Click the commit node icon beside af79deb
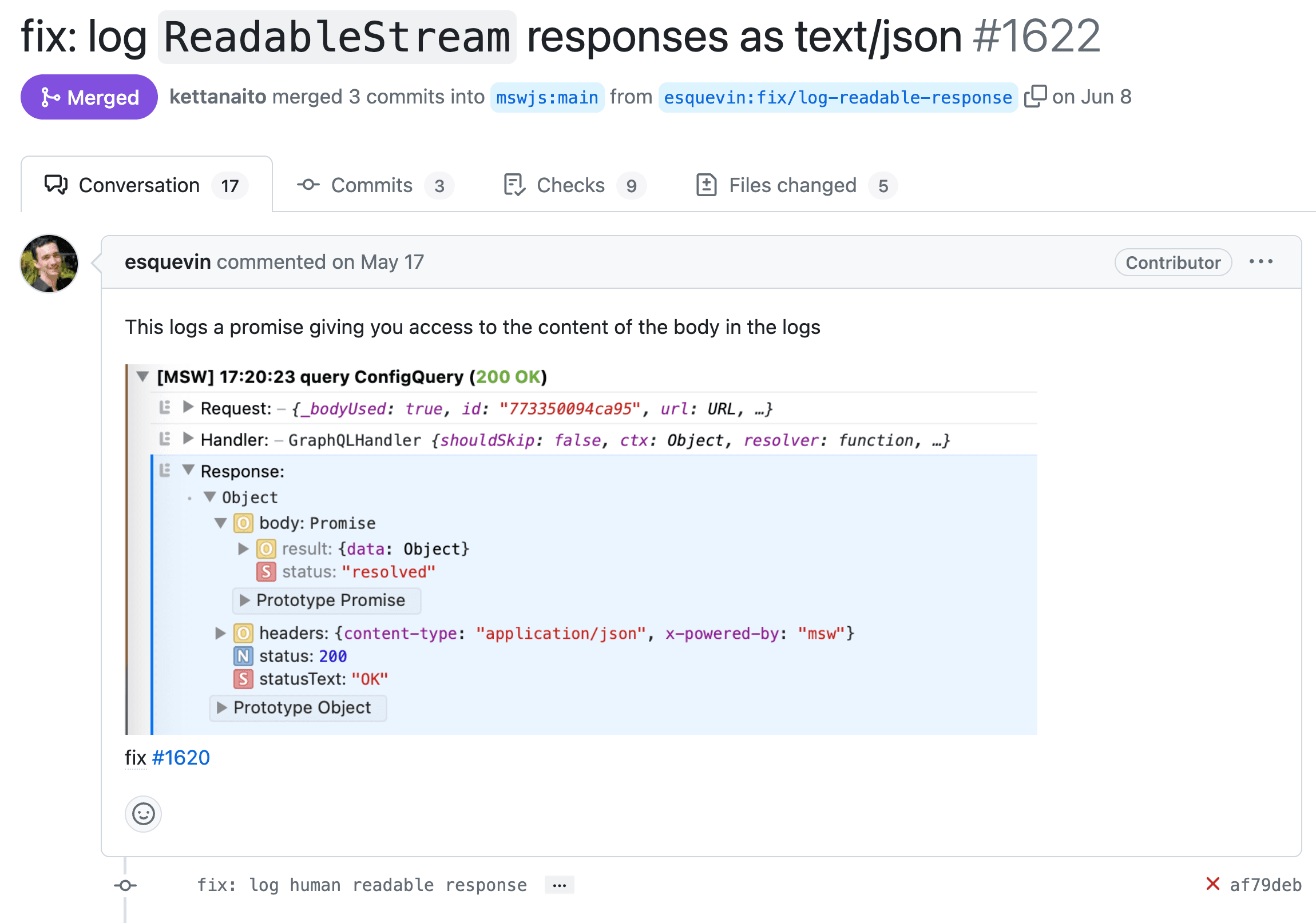The height and width of the screenshot is (923, 1316). 125,884
